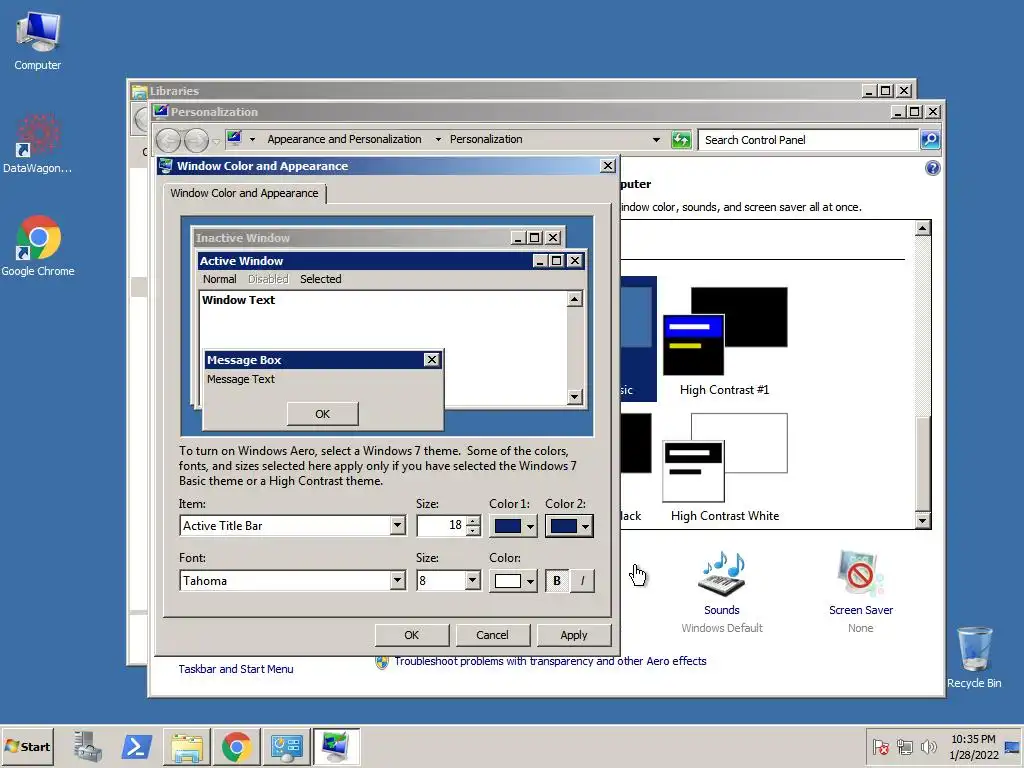This screenshot has width=1024, height=768.
Task: Click the network tray icon
Action: pyautogui.click(x=904, y=746)
